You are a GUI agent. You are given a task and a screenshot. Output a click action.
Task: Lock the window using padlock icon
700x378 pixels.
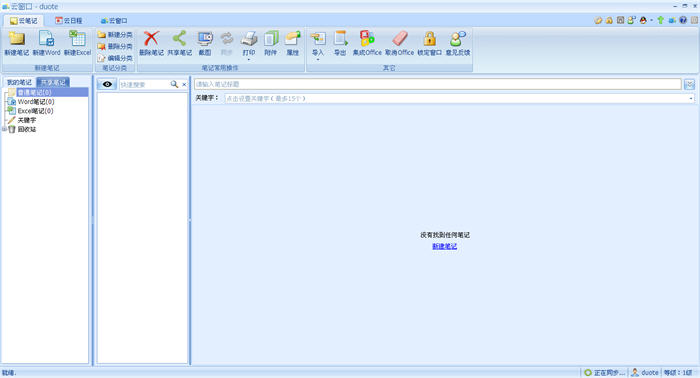(x=429, y=43)
